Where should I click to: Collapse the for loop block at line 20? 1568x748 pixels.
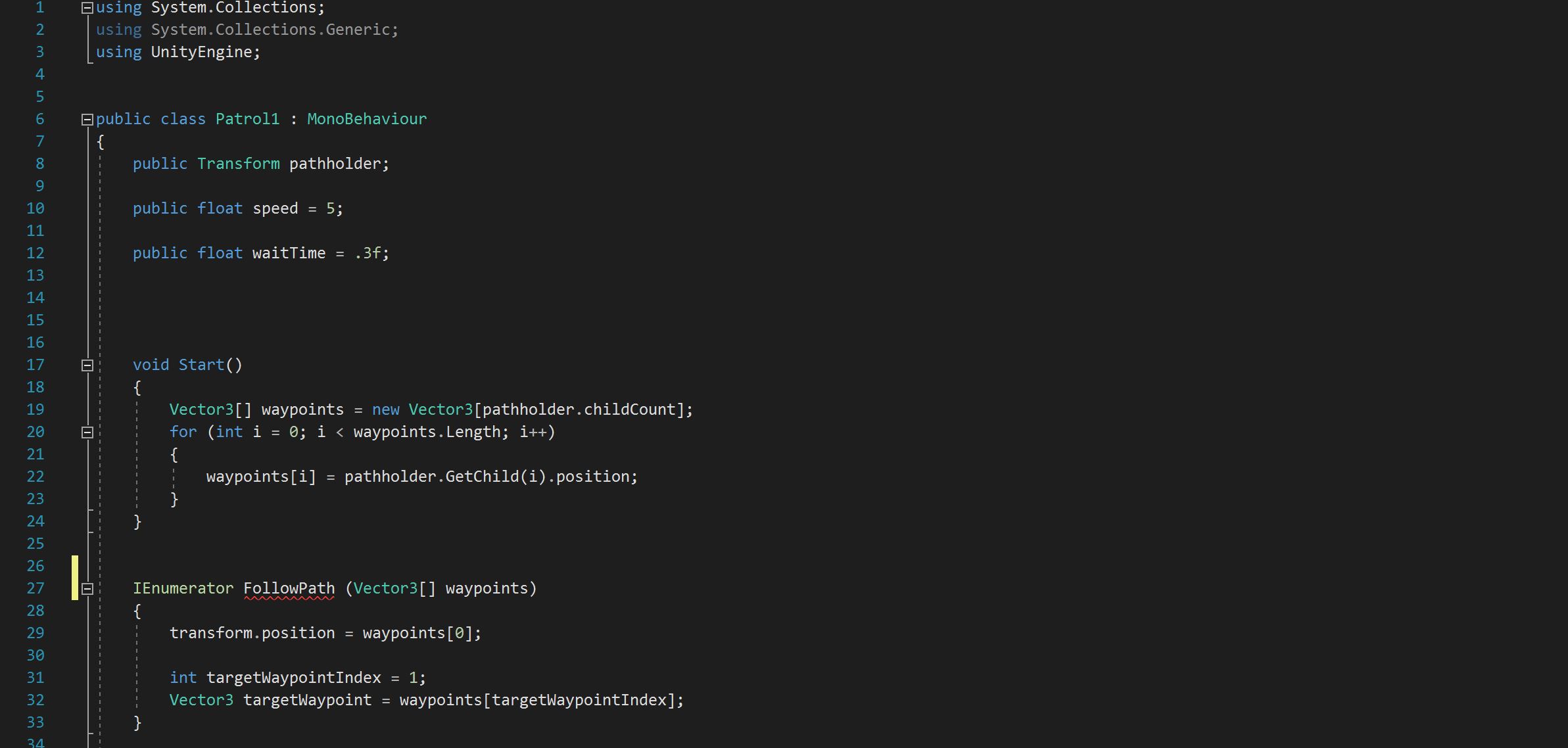tap(87, 432)
